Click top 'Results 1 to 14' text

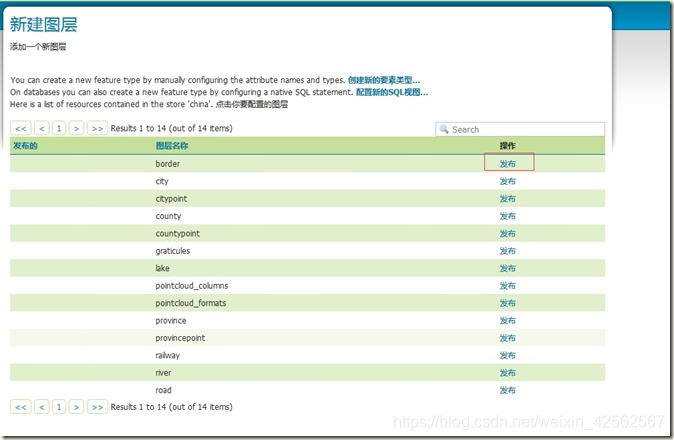[x=172, y=128]
